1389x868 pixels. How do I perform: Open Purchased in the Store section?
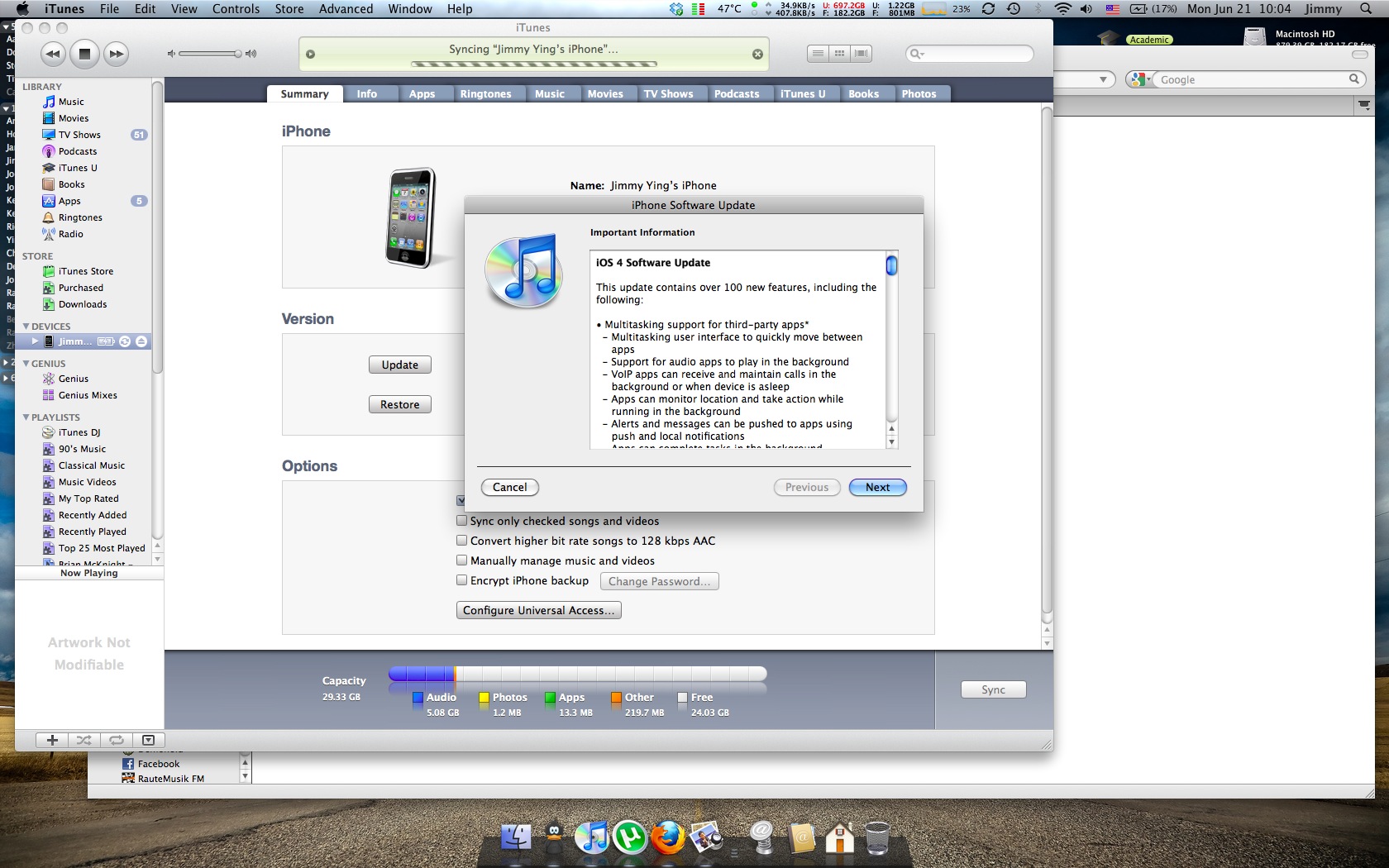click(81, 288)
